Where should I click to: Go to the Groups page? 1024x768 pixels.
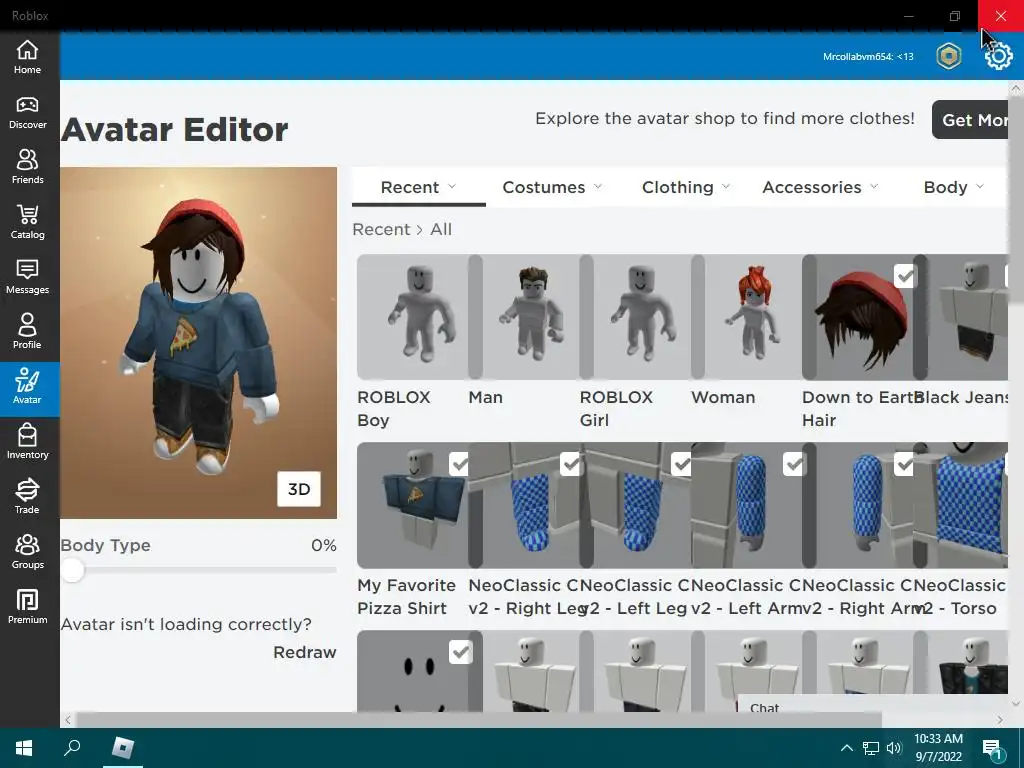pyautogui.click(x=27, y=552)
